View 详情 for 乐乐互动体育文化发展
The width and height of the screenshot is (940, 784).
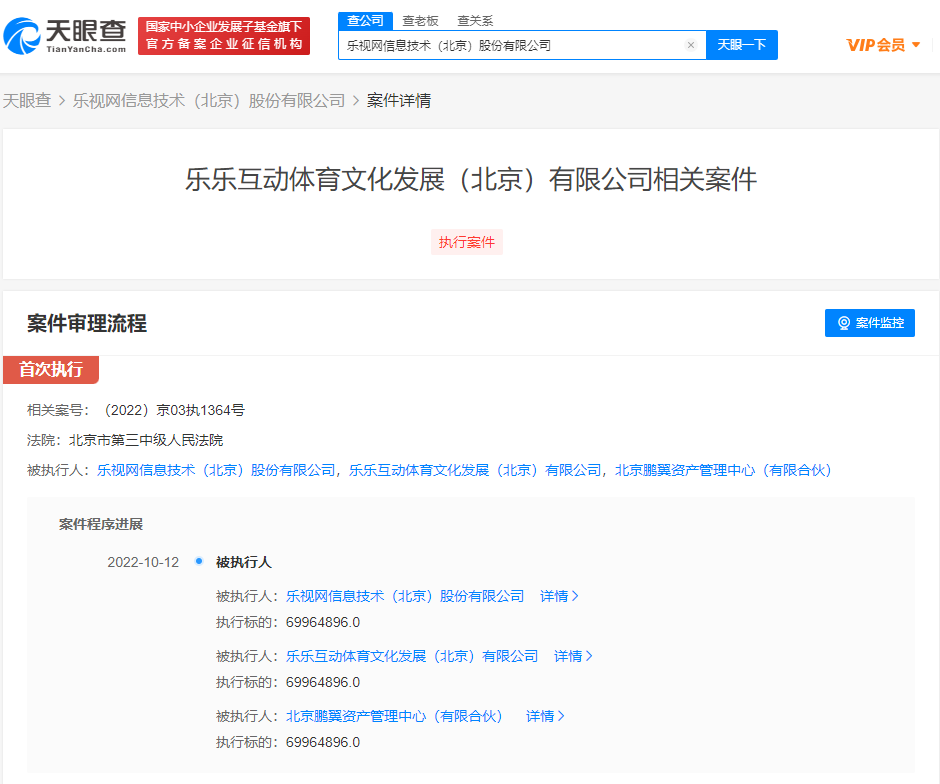(x=573, y=656)
